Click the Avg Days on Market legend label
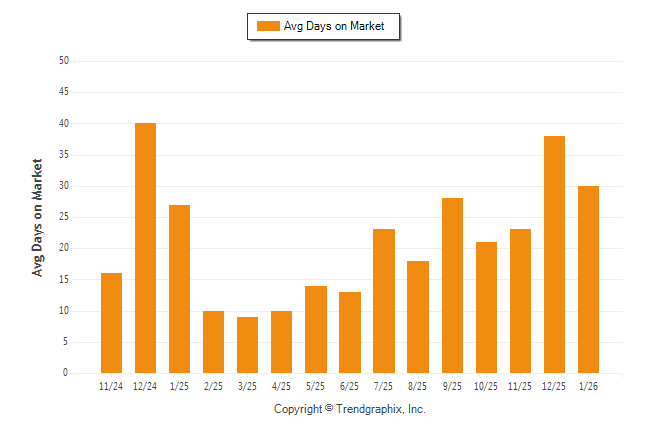The width and height of the screenshot is (646, 434). click(x=334, y=26)
